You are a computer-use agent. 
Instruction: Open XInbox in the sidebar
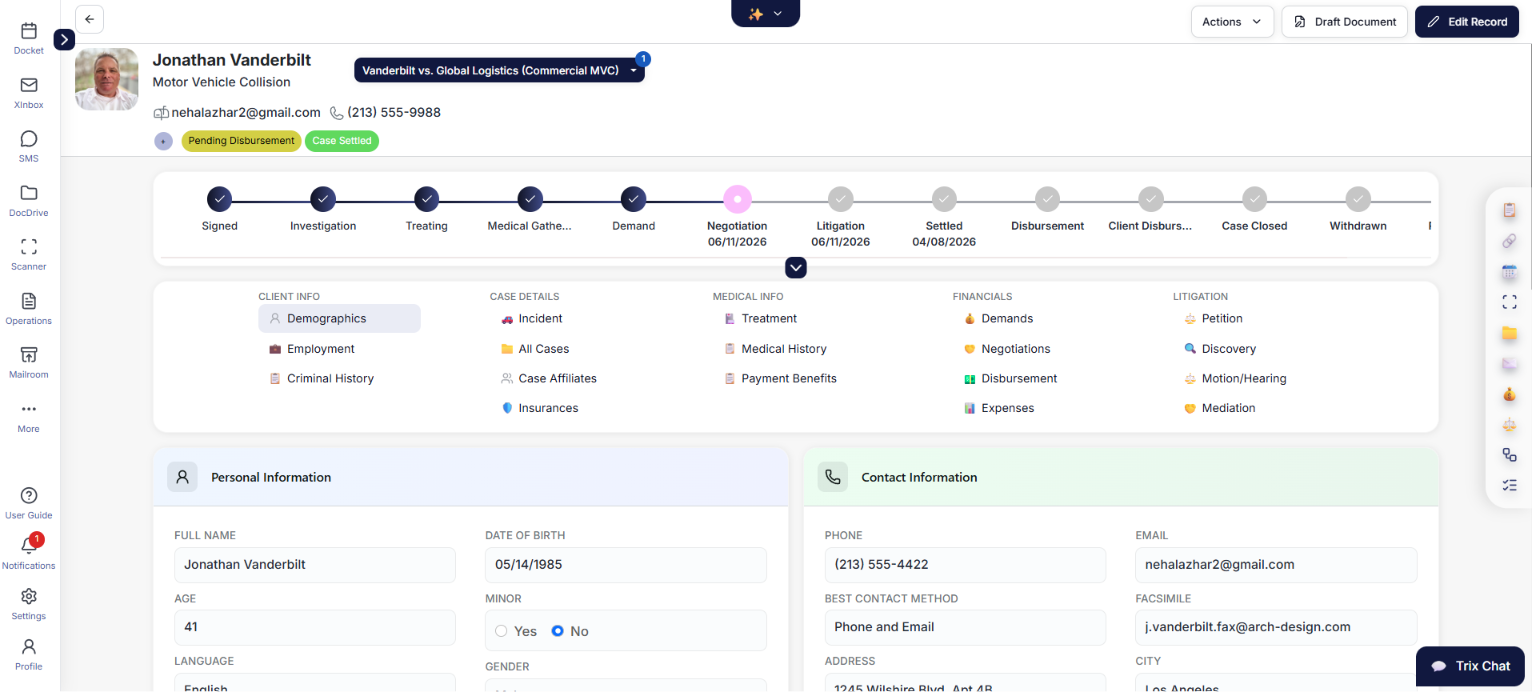(29, 92)
